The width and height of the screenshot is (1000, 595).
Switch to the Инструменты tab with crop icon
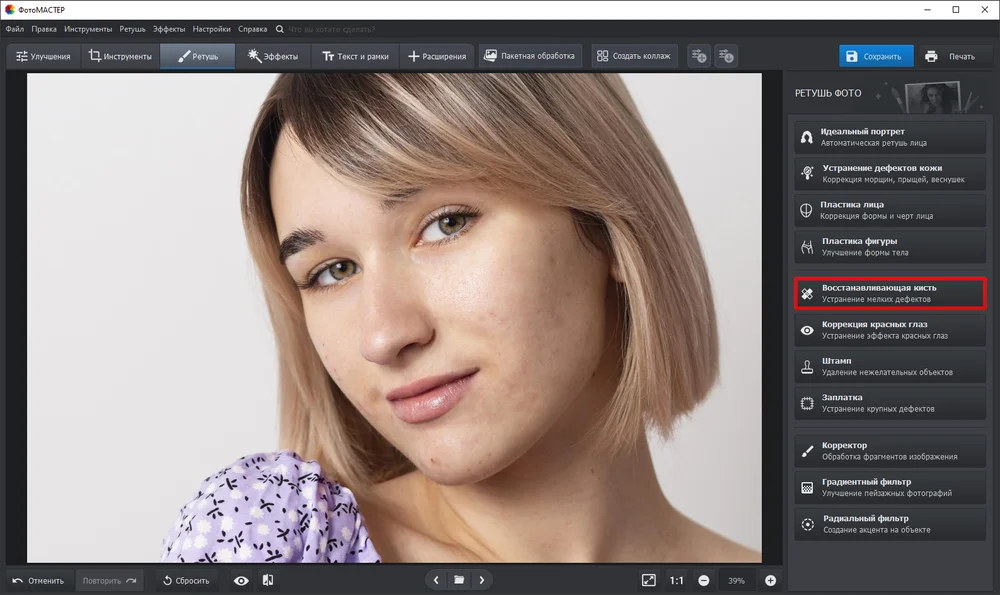[x=120, y=56]
